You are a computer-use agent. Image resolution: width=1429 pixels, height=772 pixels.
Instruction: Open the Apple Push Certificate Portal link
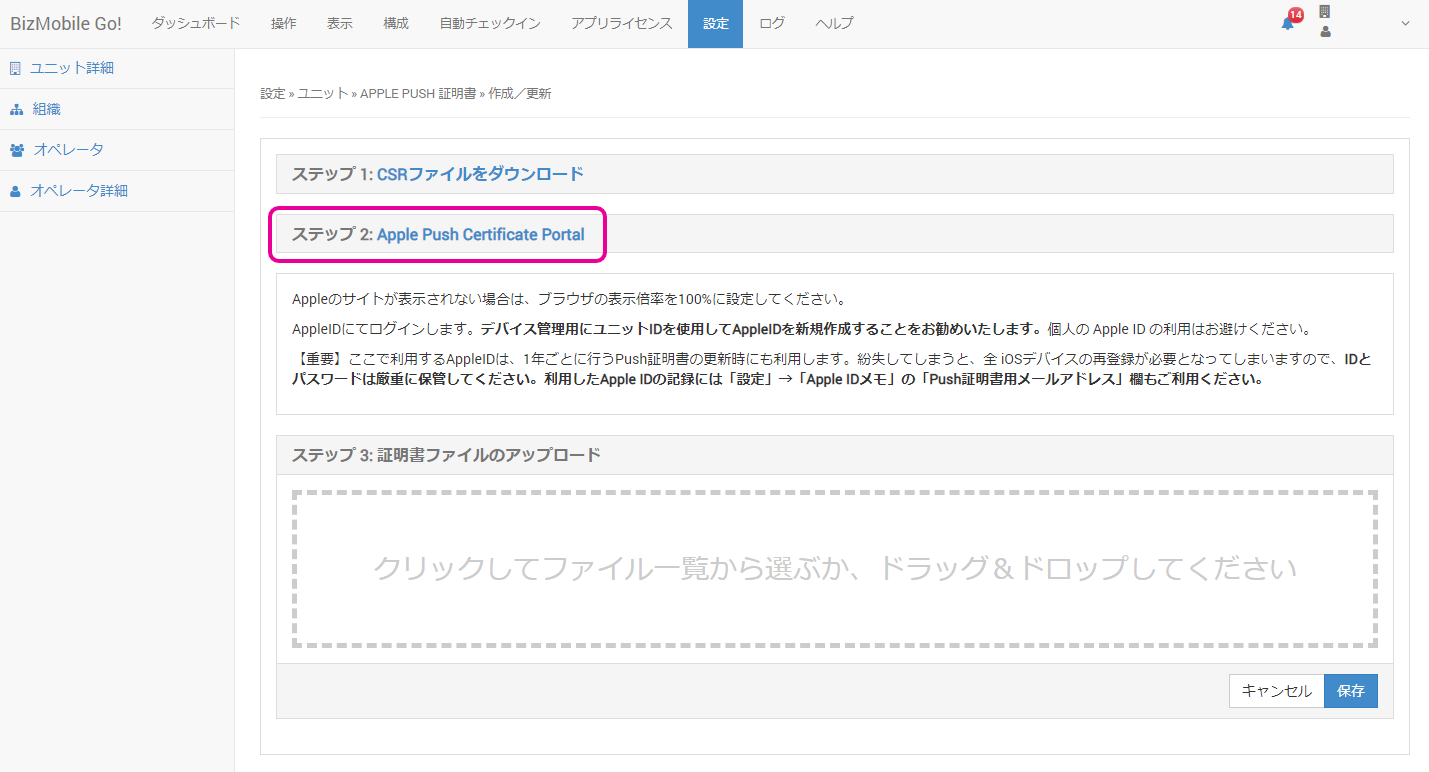tap(480, 235)
